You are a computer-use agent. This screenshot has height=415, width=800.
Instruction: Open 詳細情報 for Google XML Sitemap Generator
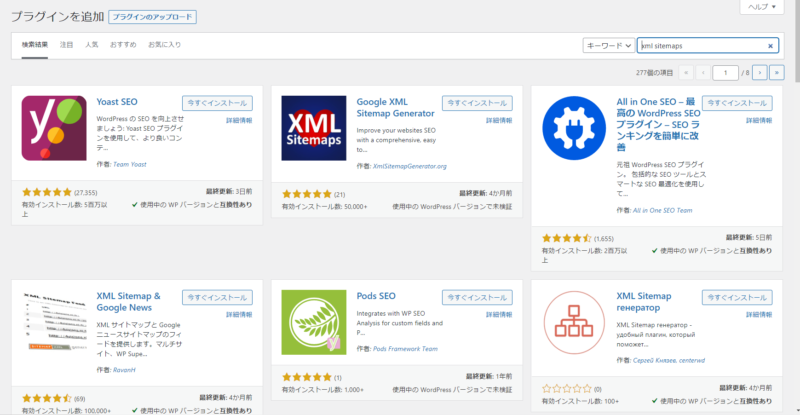tap(499, 120)
